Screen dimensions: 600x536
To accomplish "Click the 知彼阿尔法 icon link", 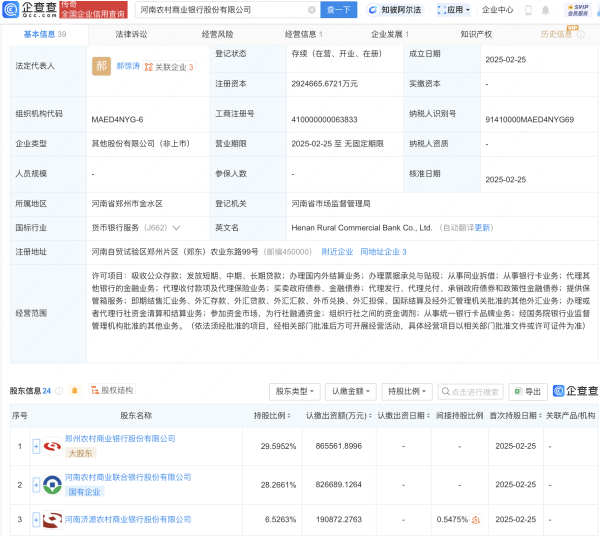I will click(395, 10).
